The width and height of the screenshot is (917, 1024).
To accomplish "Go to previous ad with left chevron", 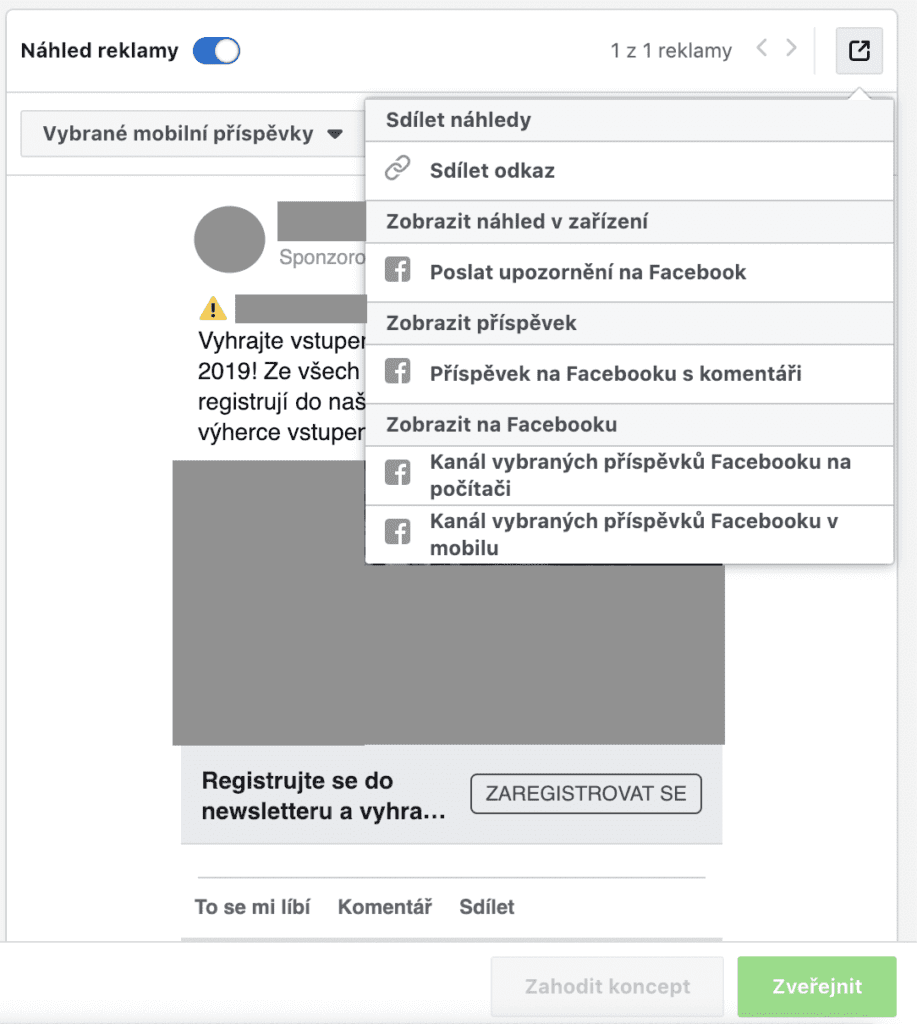I will pos(762,48).
